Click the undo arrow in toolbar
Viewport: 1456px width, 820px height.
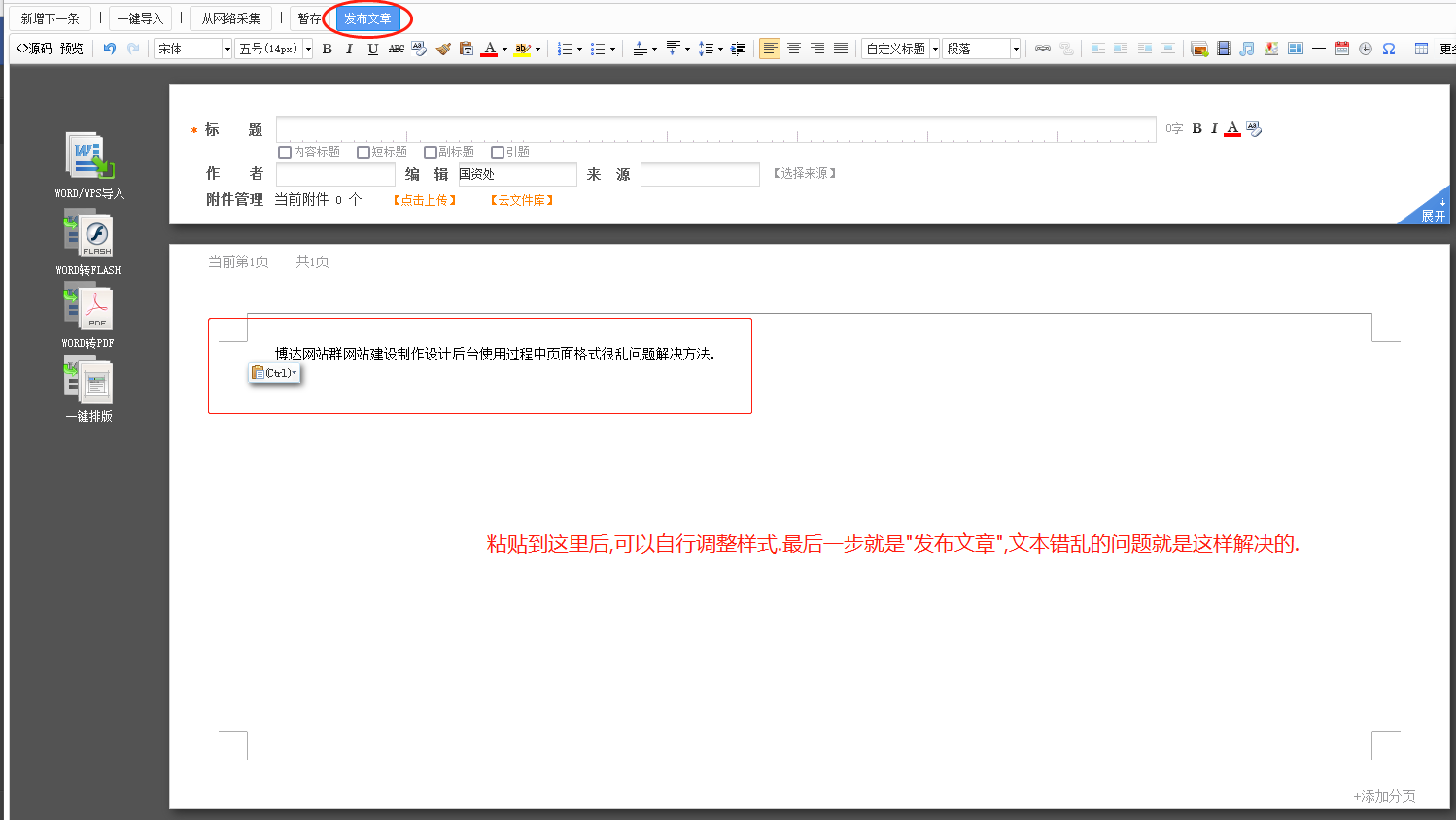pos(110,49)
